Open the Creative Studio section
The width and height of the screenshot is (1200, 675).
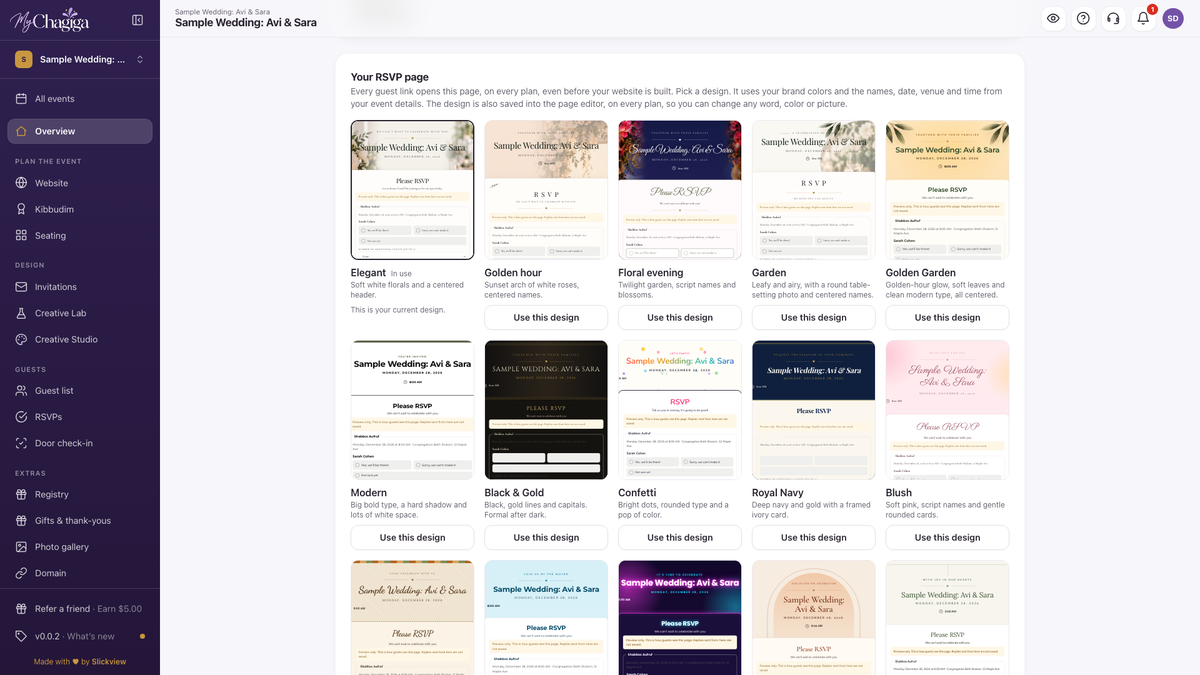(80, 339)
